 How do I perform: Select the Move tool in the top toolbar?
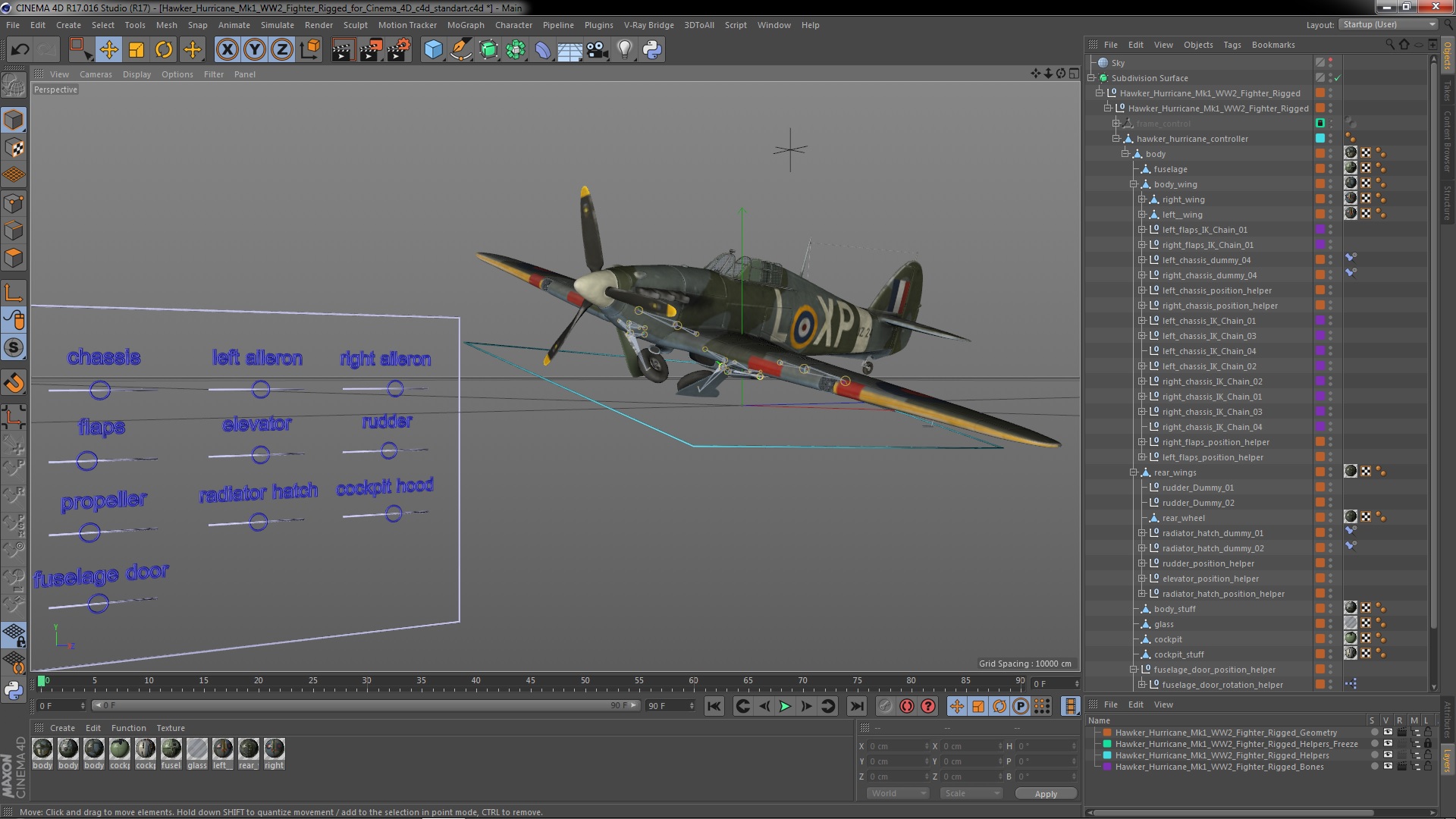[x=108, y=50]
